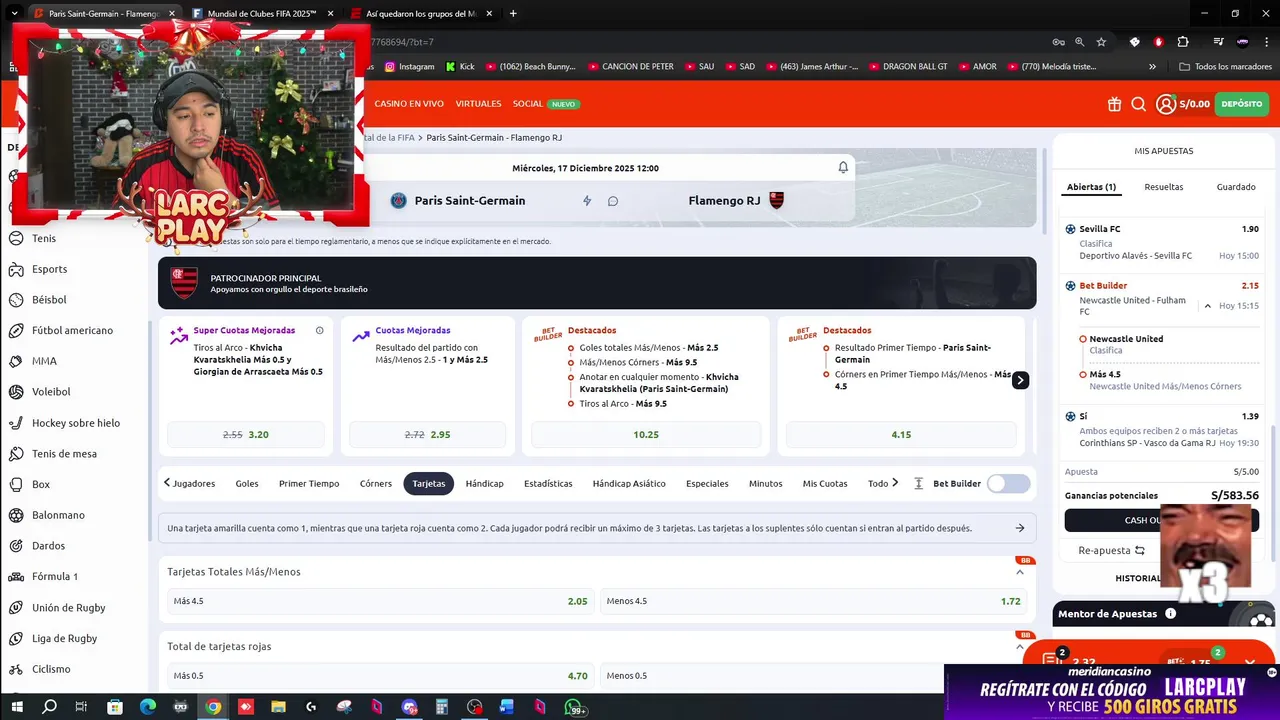Pick the Bet Builder Destacados 10.25 odds

(646, 435)
